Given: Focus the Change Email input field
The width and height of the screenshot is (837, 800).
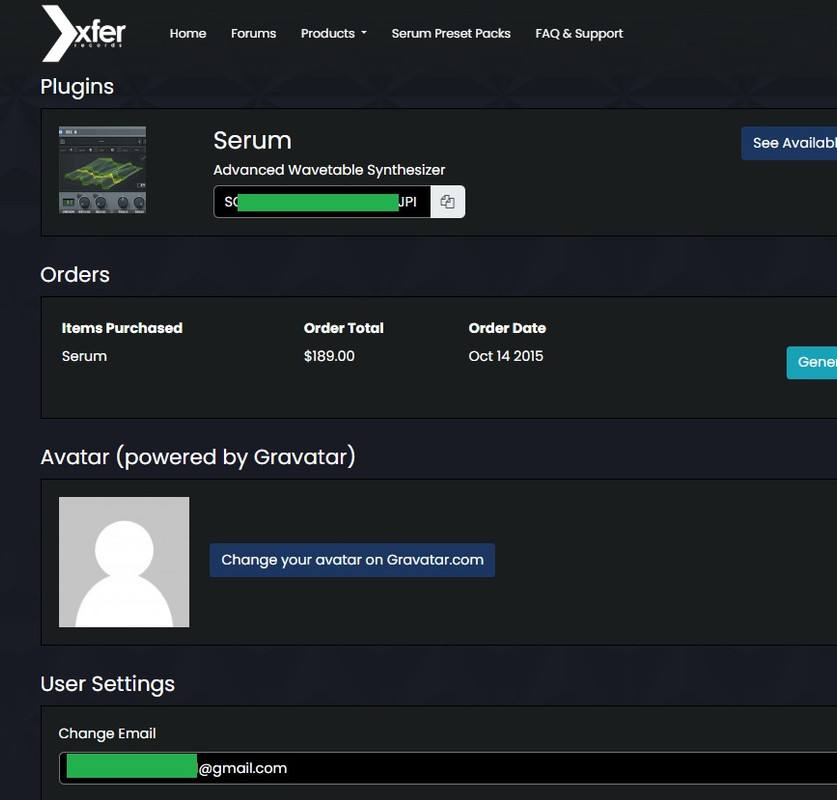Looking at the screenshot, I should [x=448, y=768].
